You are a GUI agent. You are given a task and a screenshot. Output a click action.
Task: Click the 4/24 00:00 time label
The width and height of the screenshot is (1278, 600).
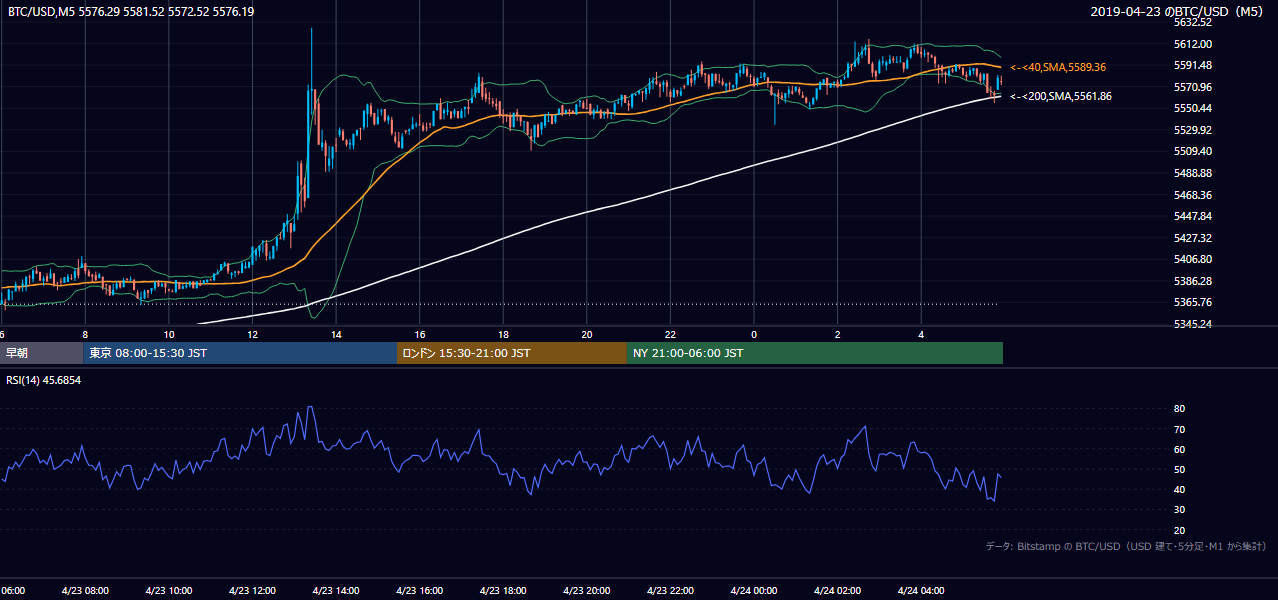tap(753, 590)
